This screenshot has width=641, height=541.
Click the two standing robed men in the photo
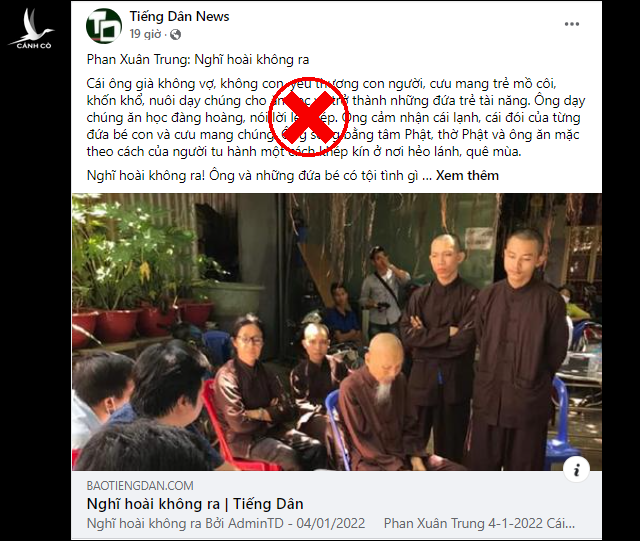484,350
